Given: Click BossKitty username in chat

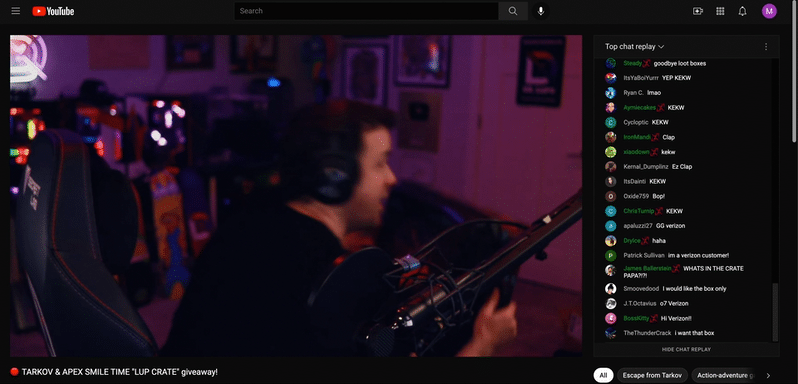Looking at the screenshot, I should (636, 318).
